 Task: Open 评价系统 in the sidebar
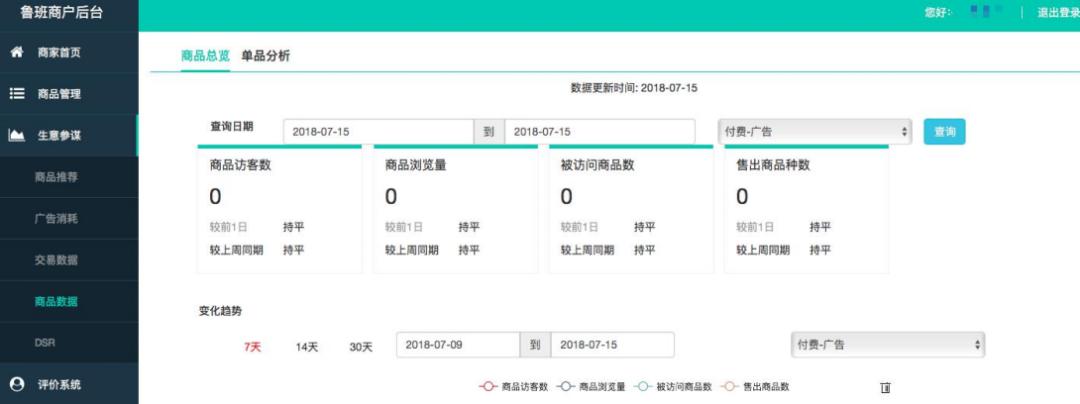point(69,384)
